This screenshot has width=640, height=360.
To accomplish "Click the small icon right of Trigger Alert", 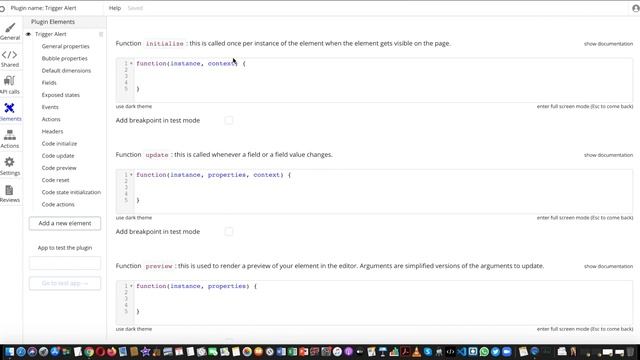I will pos(101,34).
